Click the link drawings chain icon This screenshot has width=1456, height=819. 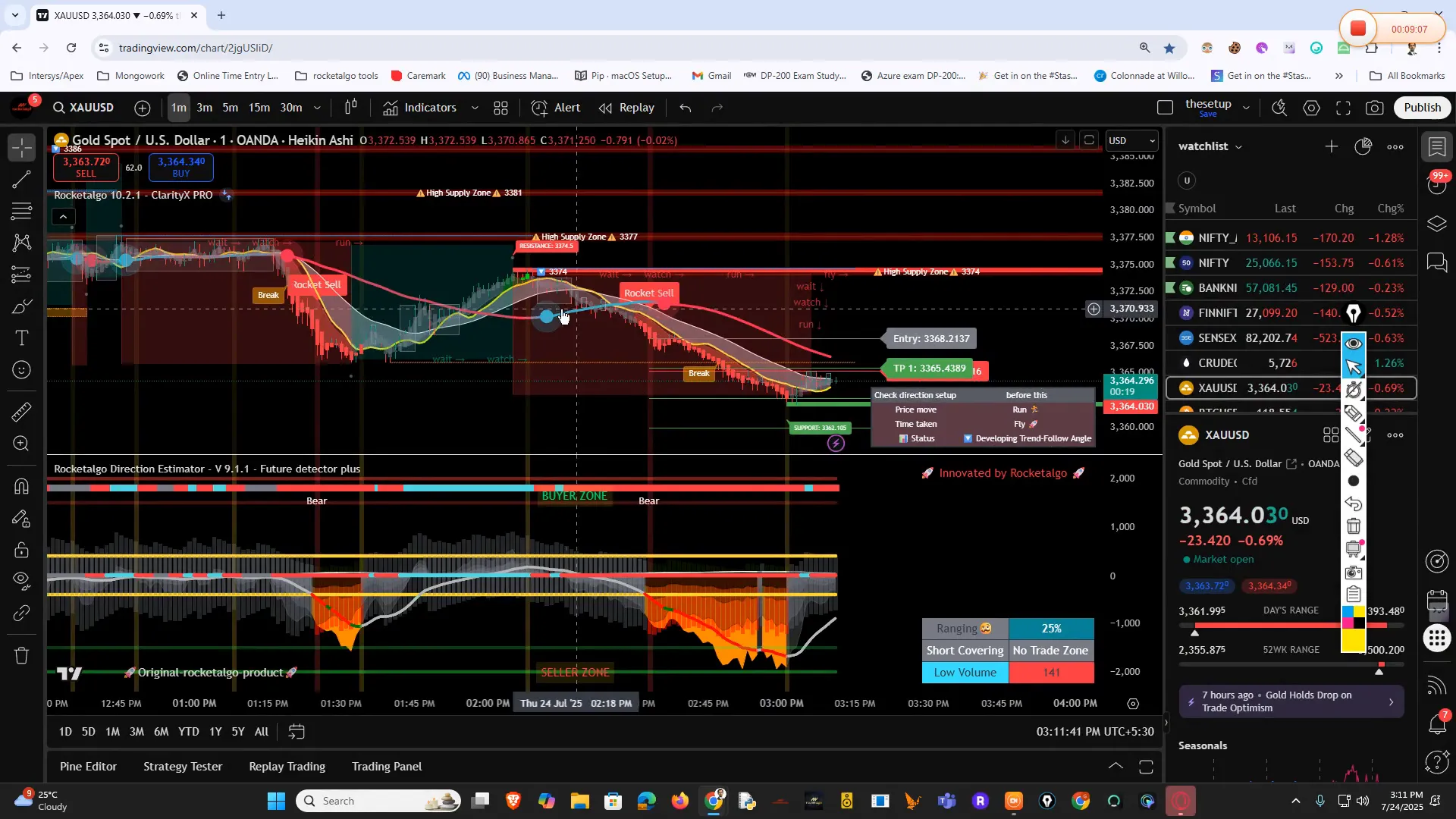22,613
